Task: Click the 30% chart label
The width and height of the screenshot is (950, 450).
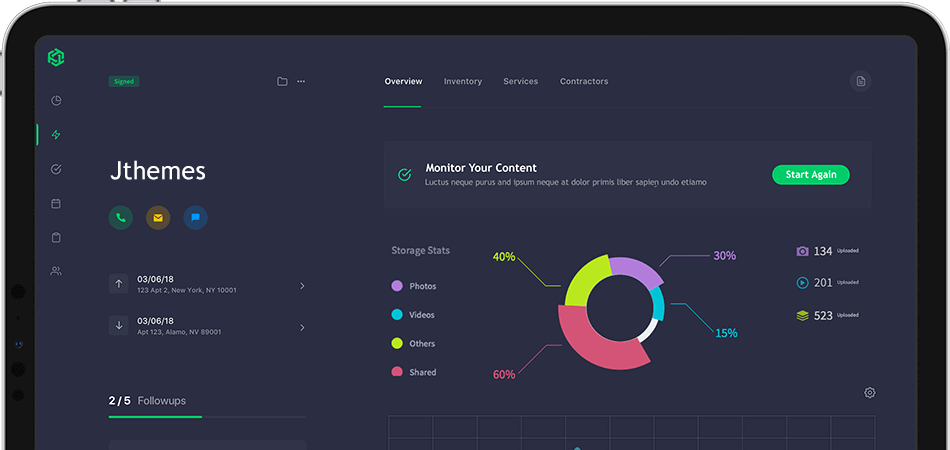Action: (x=725, y=256)
